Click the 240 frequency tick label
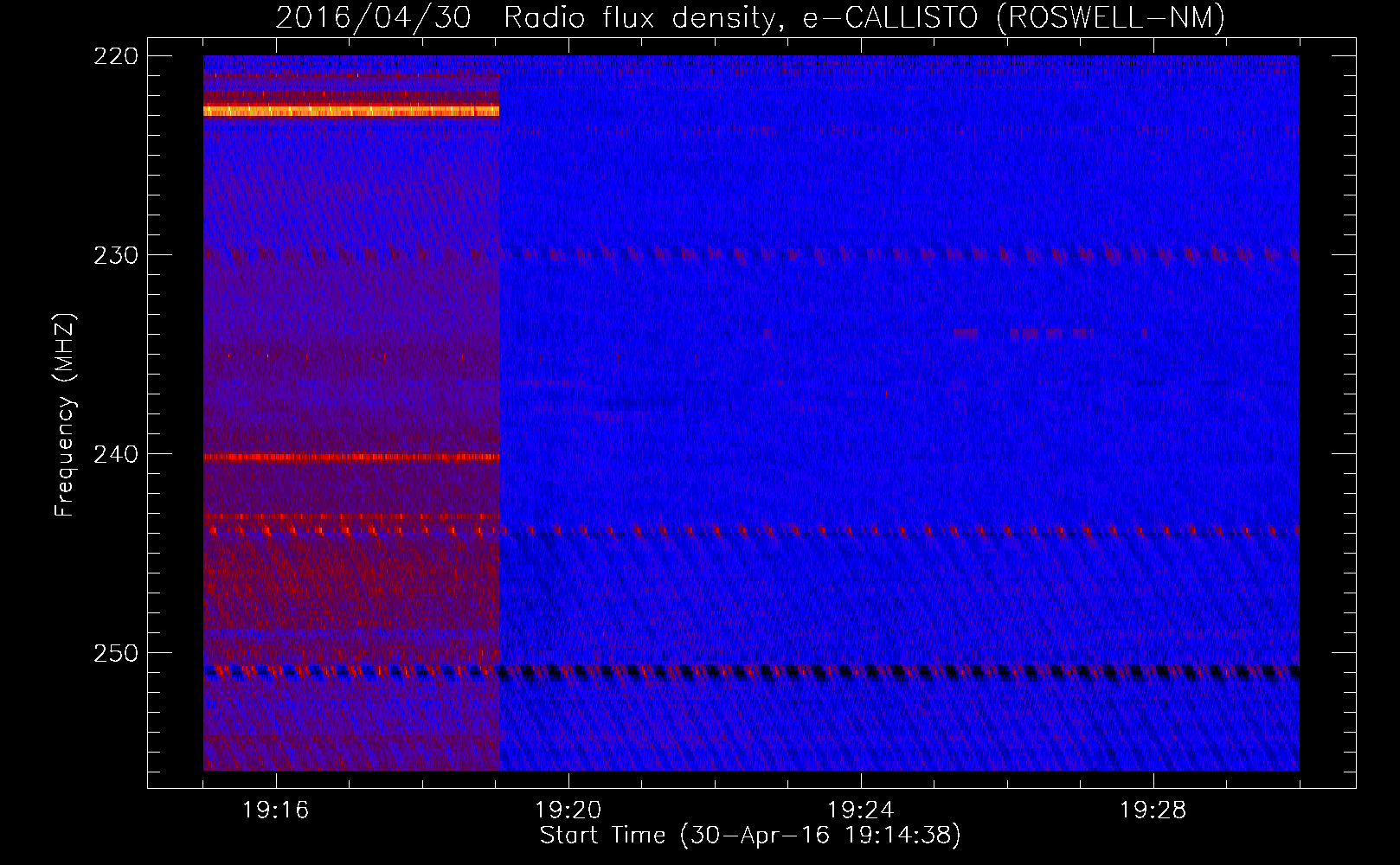 click(116, 454)
